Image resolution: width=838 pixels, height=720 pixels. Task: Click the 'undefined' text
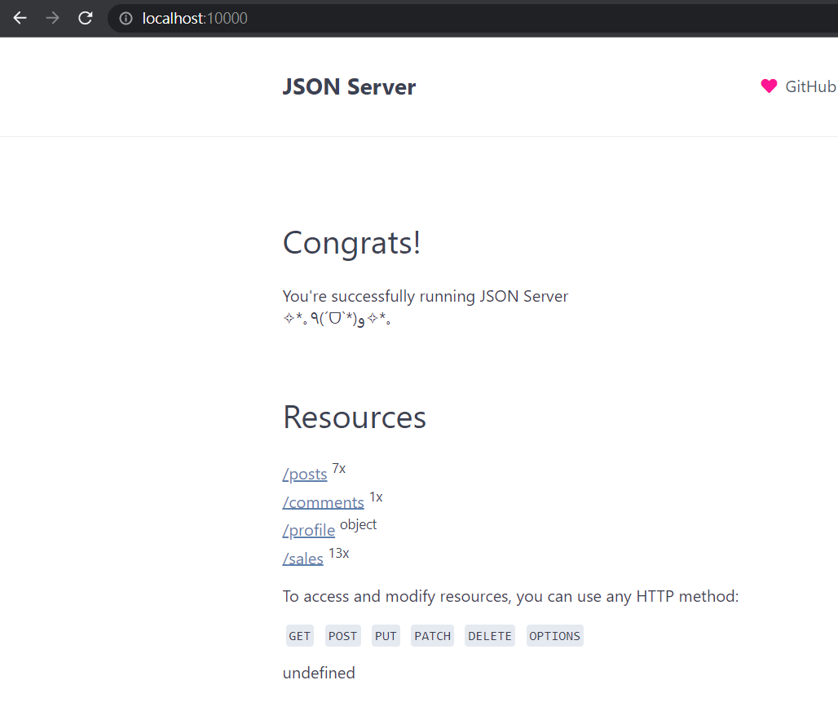coord(319,673)
